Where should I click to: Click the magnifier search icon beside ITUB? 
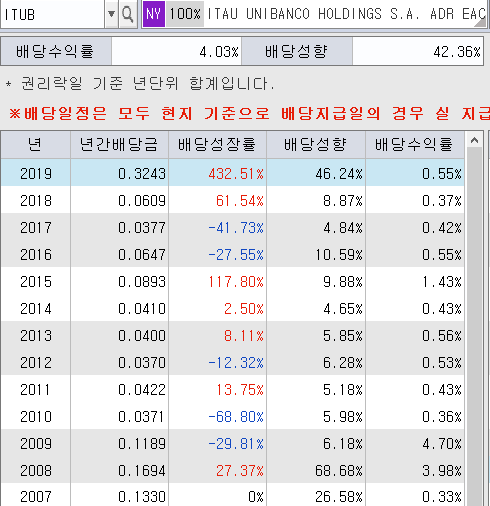pos(127,14)
